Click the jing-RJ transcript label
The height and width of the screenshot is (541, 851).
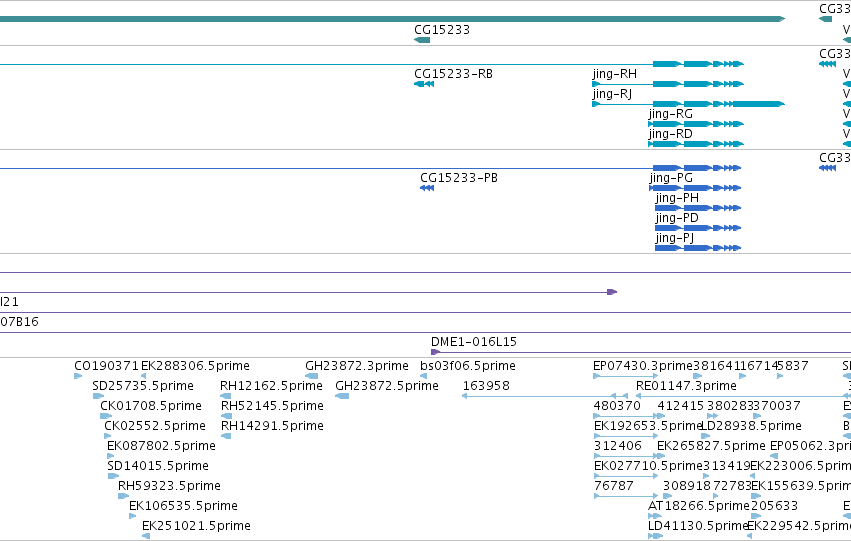pyautogui.click(x=612, y=94)
